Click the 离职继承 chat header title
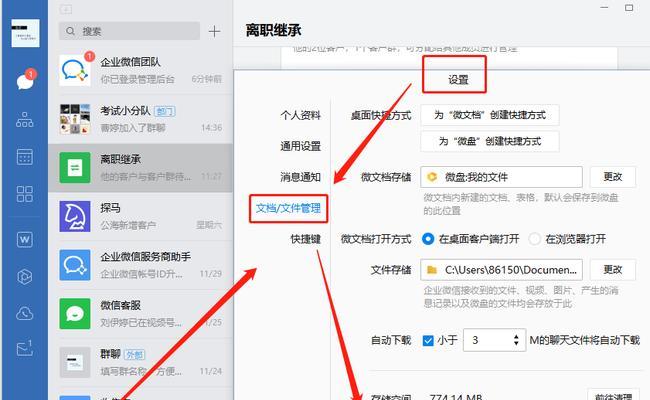Screen dimensions: 650x400 point(273,30)
